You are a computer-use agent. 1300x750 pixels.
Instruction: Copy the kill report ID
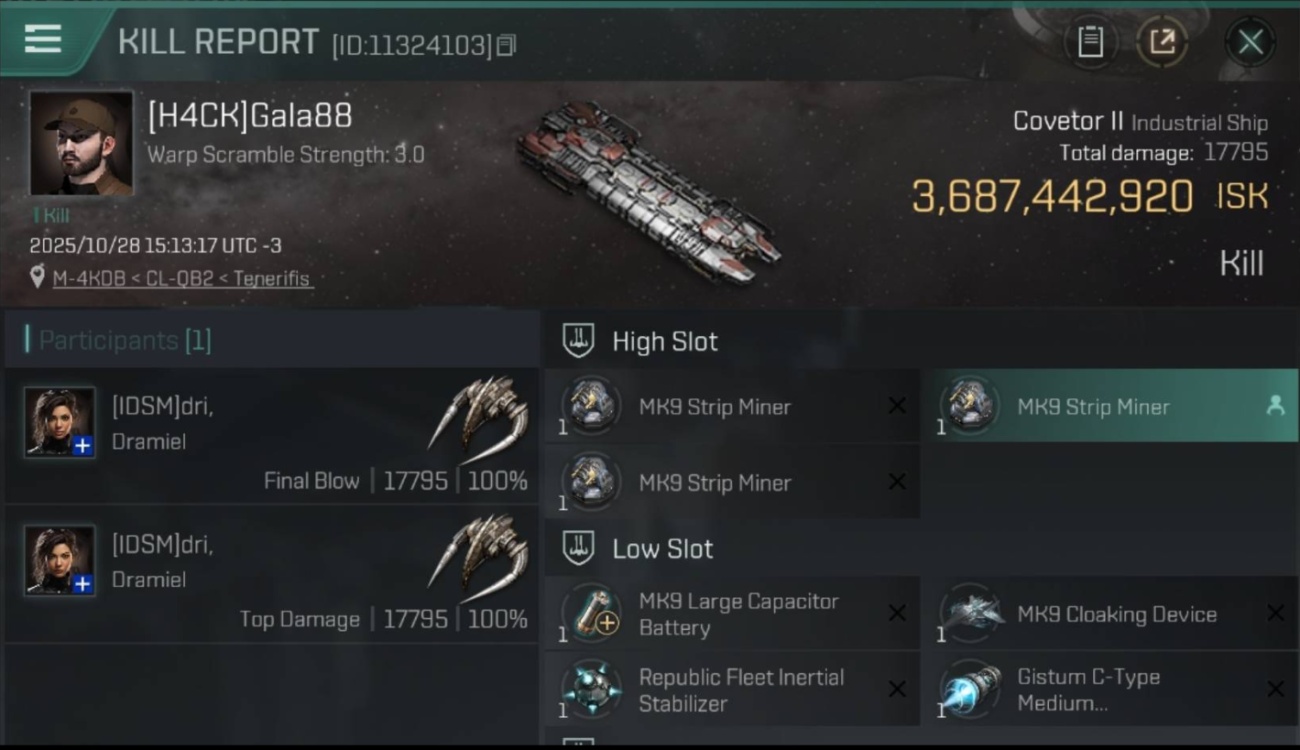[x=506, y=45]
